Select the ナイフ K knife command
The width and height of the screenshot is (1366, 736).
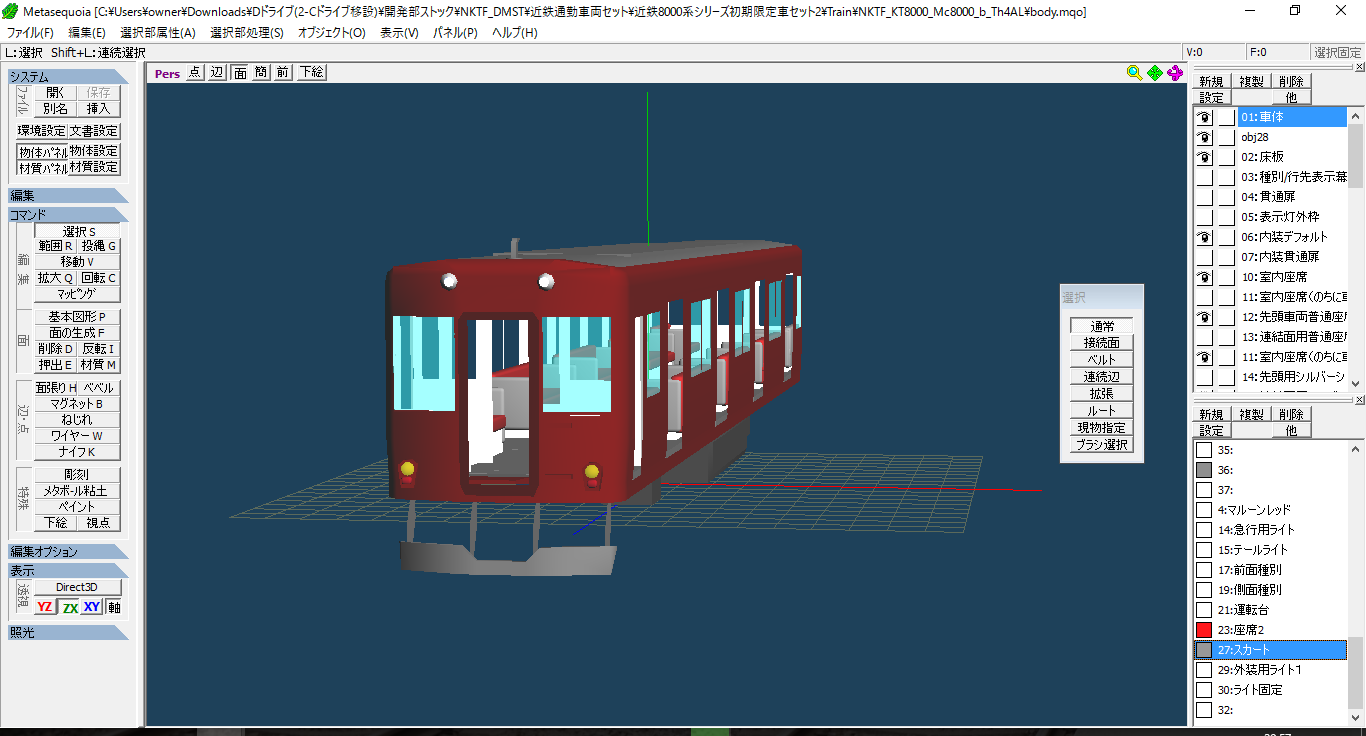click(78, 452)
